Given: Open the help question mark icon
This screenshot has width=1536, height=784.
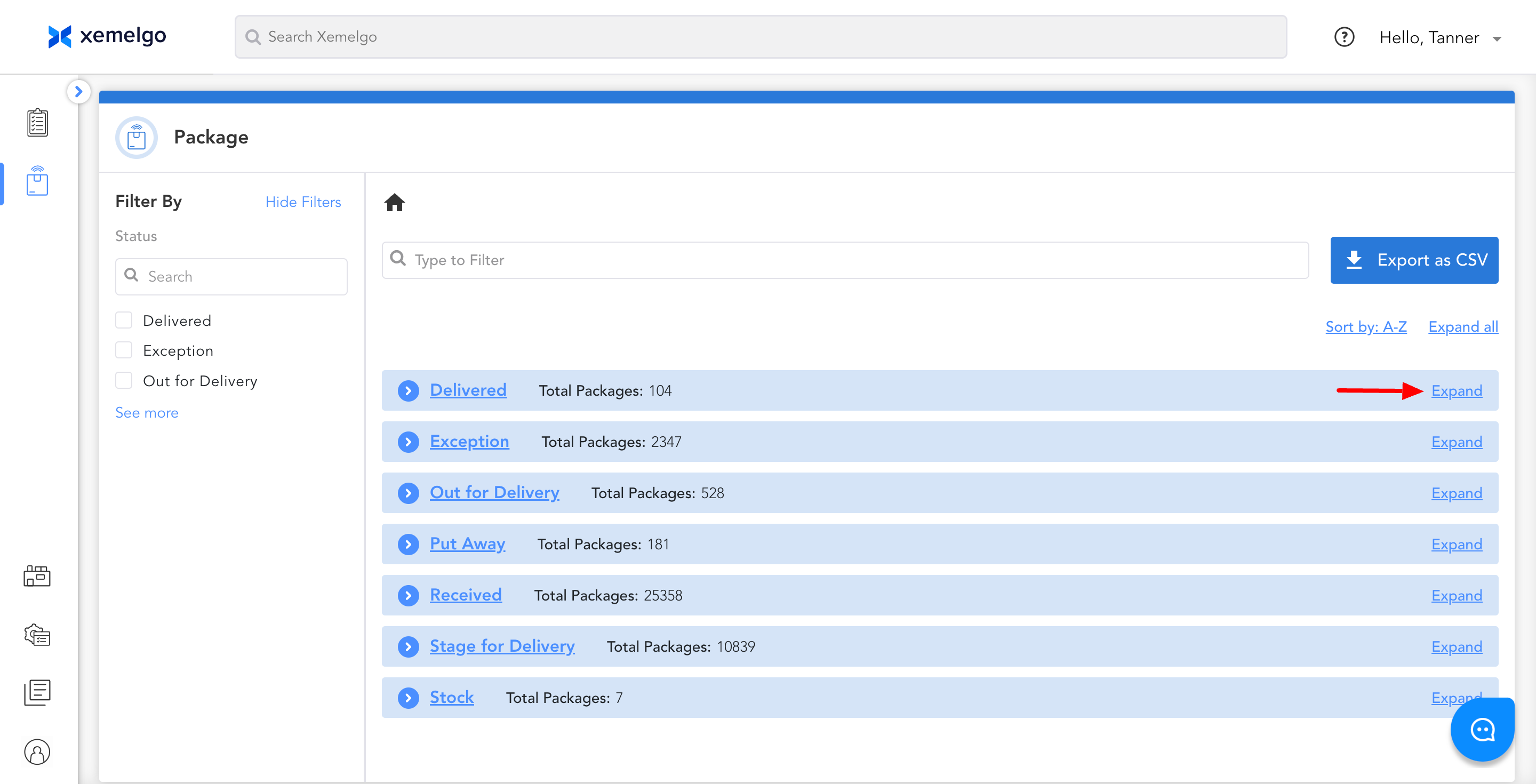Looking at the screenshot, I should coord(1343,37).
